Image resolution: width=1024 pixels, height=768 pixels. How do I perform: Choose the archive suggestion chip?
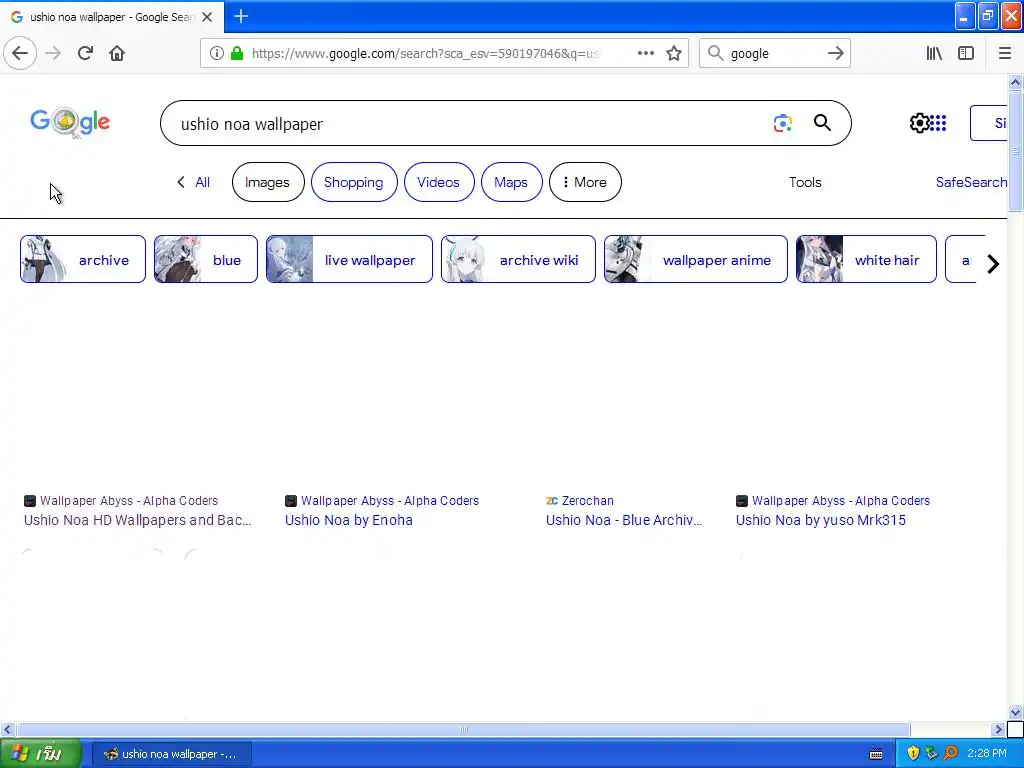click(x=83, y=259)
